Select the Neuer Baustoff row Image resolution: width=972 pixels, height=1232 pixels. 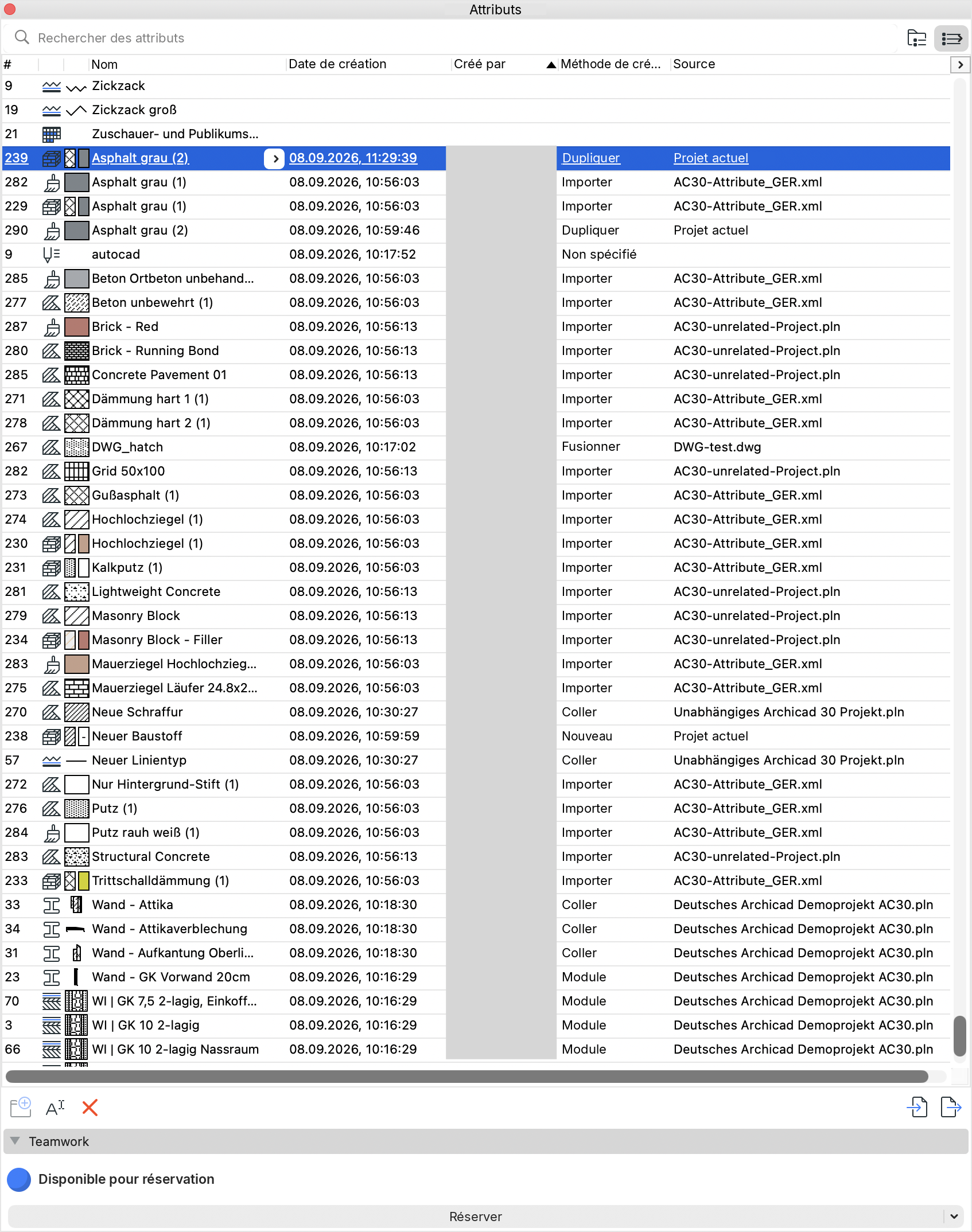476,736
